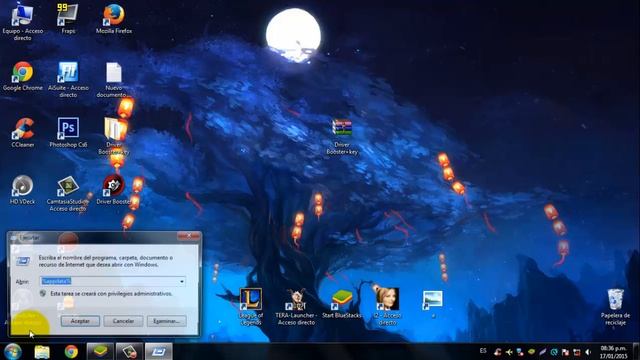The image size is (640, 360).
Task: Open the Windows Start menu orb
Action: click(13, 351)
